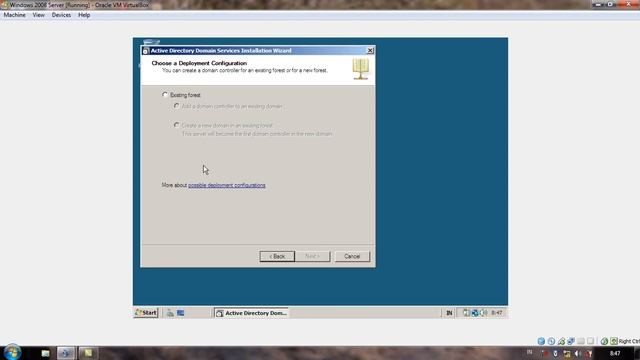Click the wizard title bar icon
The width and height of the screenshot is (640, 360).
(145, 51)
